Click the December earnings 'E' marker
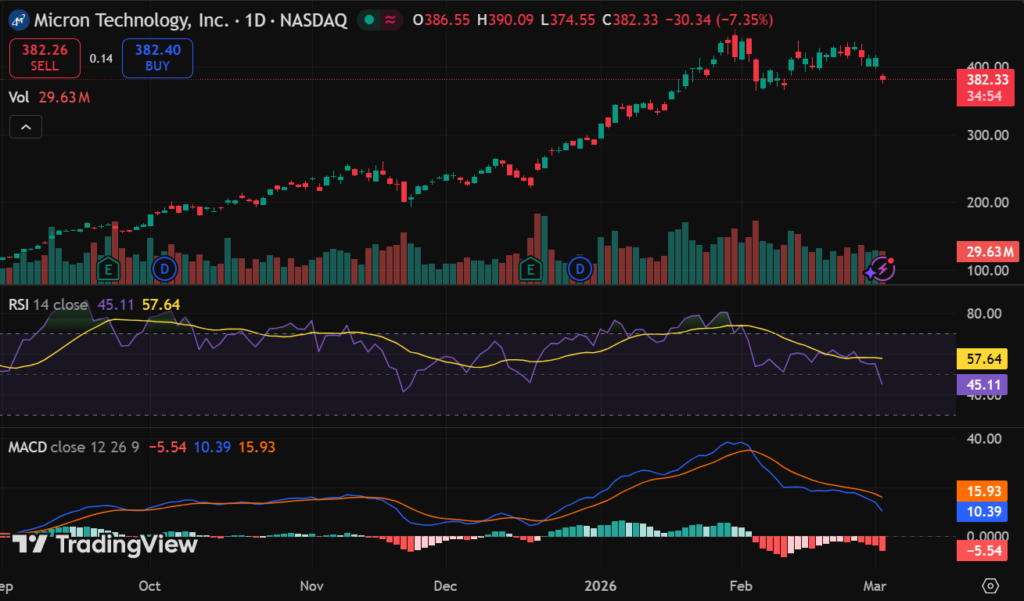This screenshot has width=1024, height=601. pyautogui.click(x=531, y=268)
